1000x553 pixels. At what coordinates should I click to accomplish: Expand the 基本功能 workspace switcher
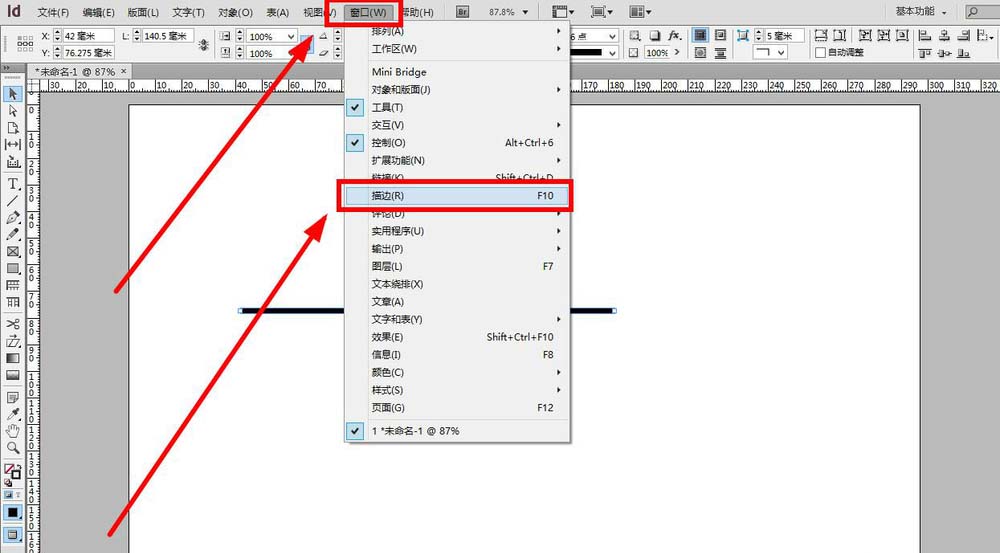(x=920, y=12)
